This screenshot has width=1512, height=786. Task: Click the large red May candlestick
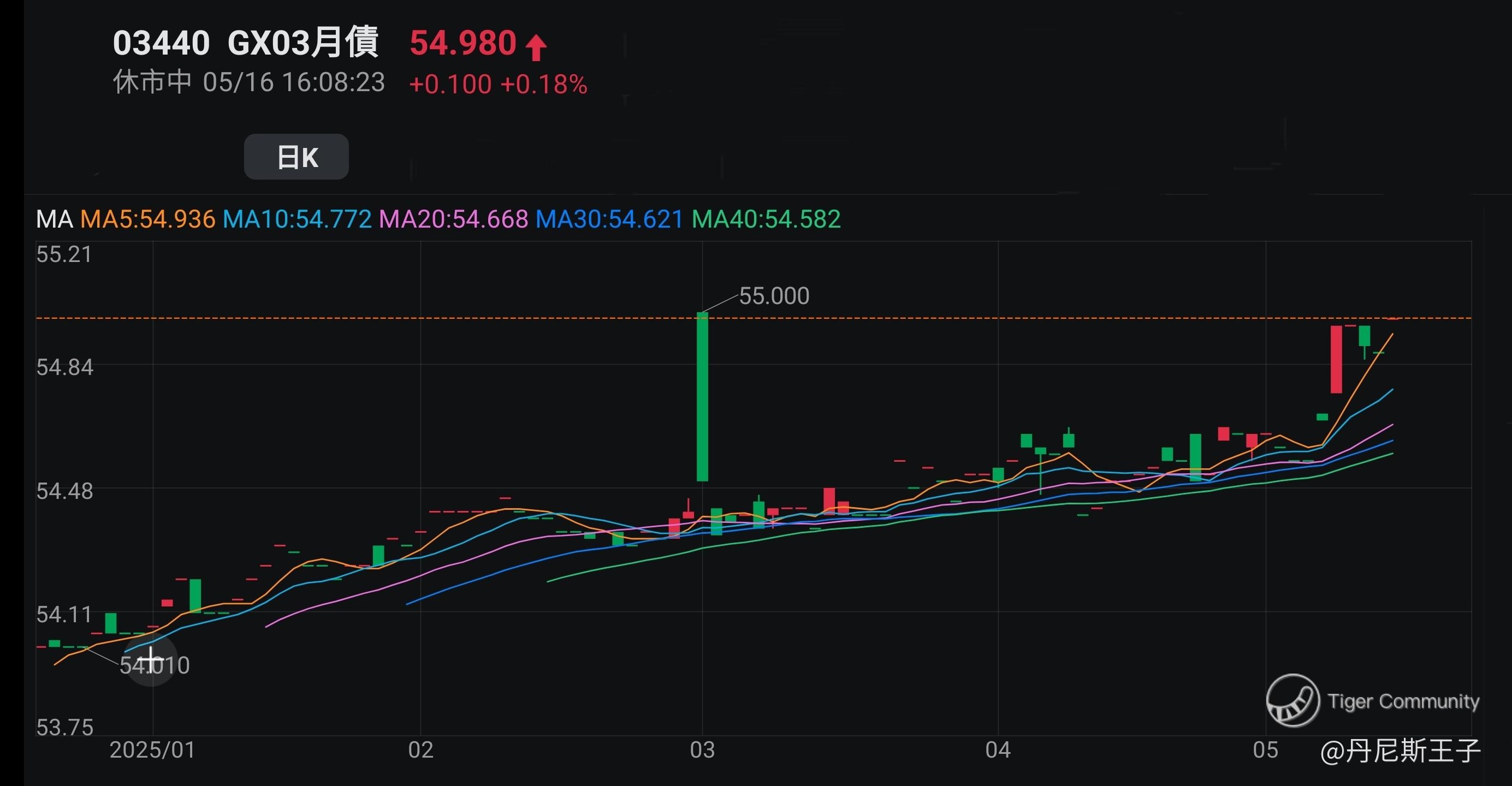click(1336, 359)
